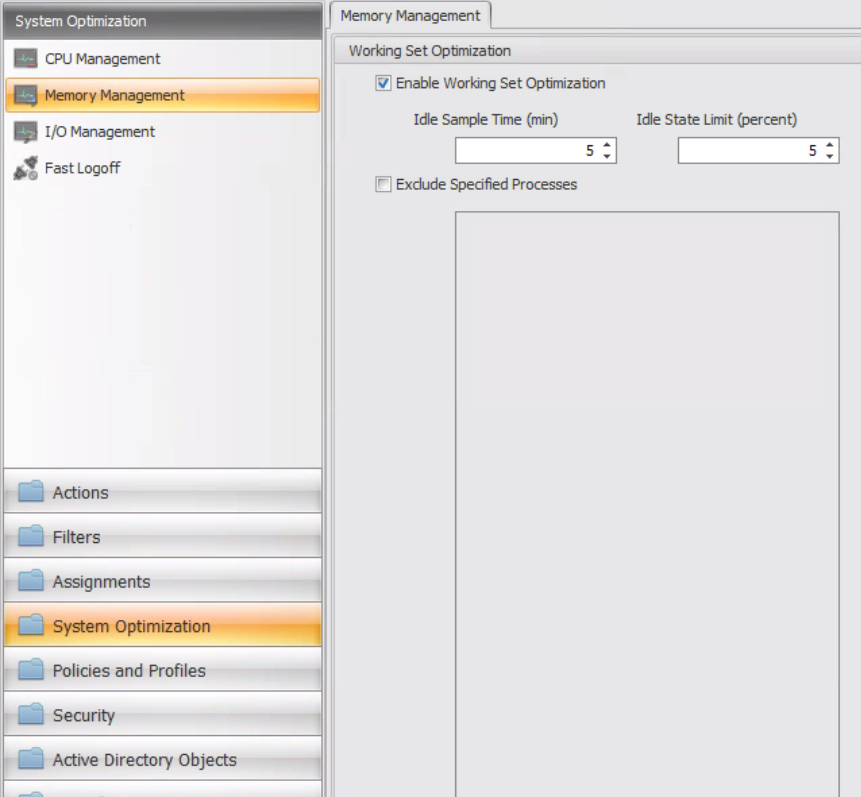Open the Assignments navigation section
The height and width of the screenshot is (797, 861).
(163, 580)
